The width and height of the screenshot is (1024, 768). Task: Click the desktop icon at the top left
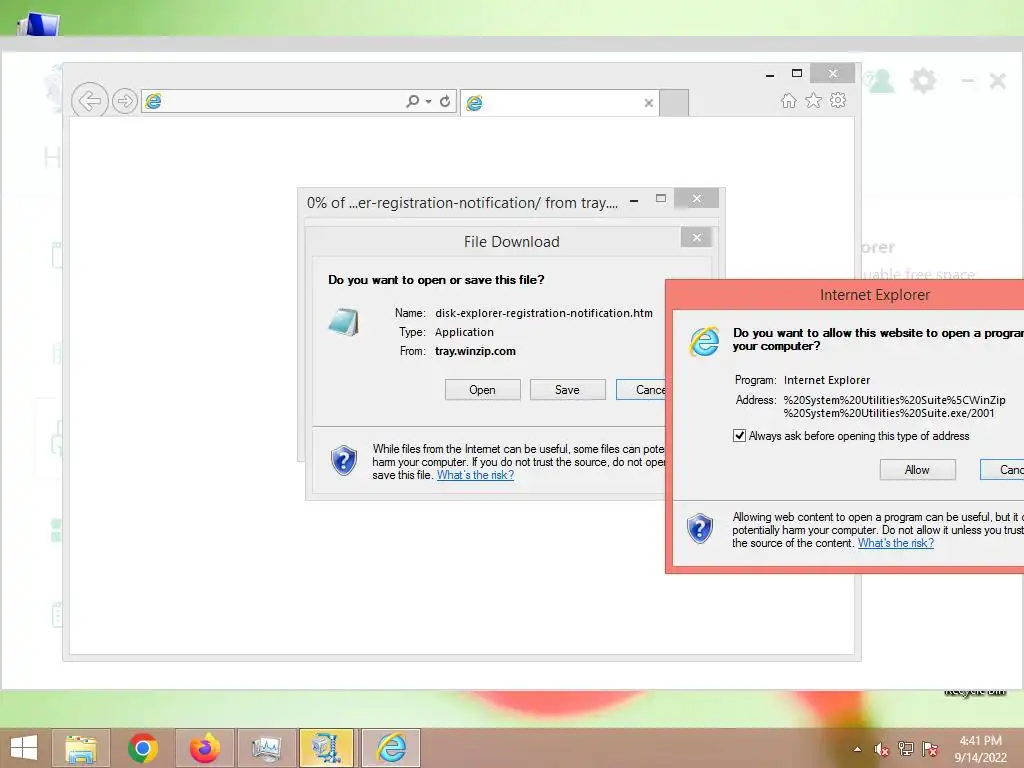point(39,24)
